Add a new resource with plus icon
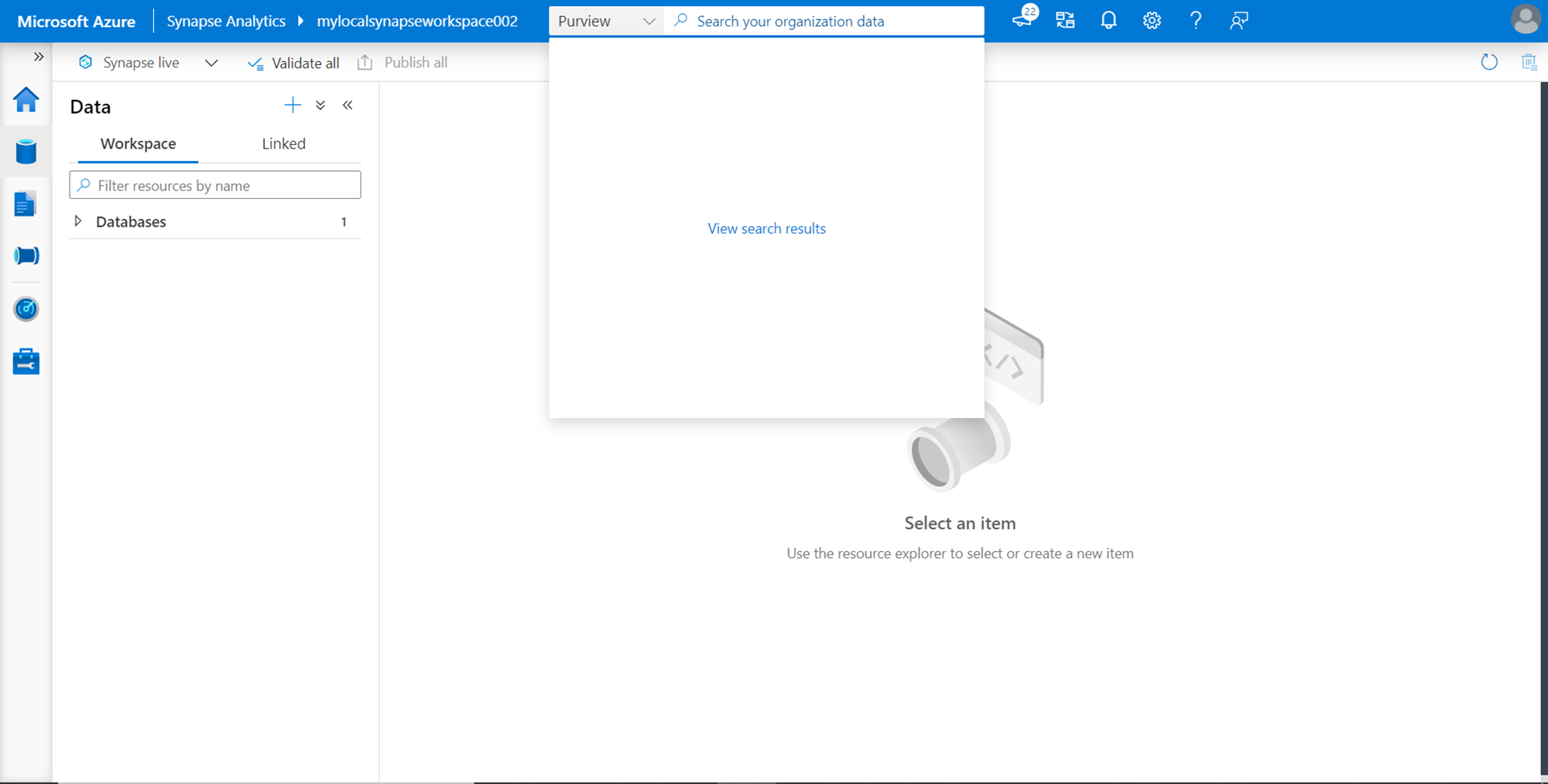 tap(293, 105)
